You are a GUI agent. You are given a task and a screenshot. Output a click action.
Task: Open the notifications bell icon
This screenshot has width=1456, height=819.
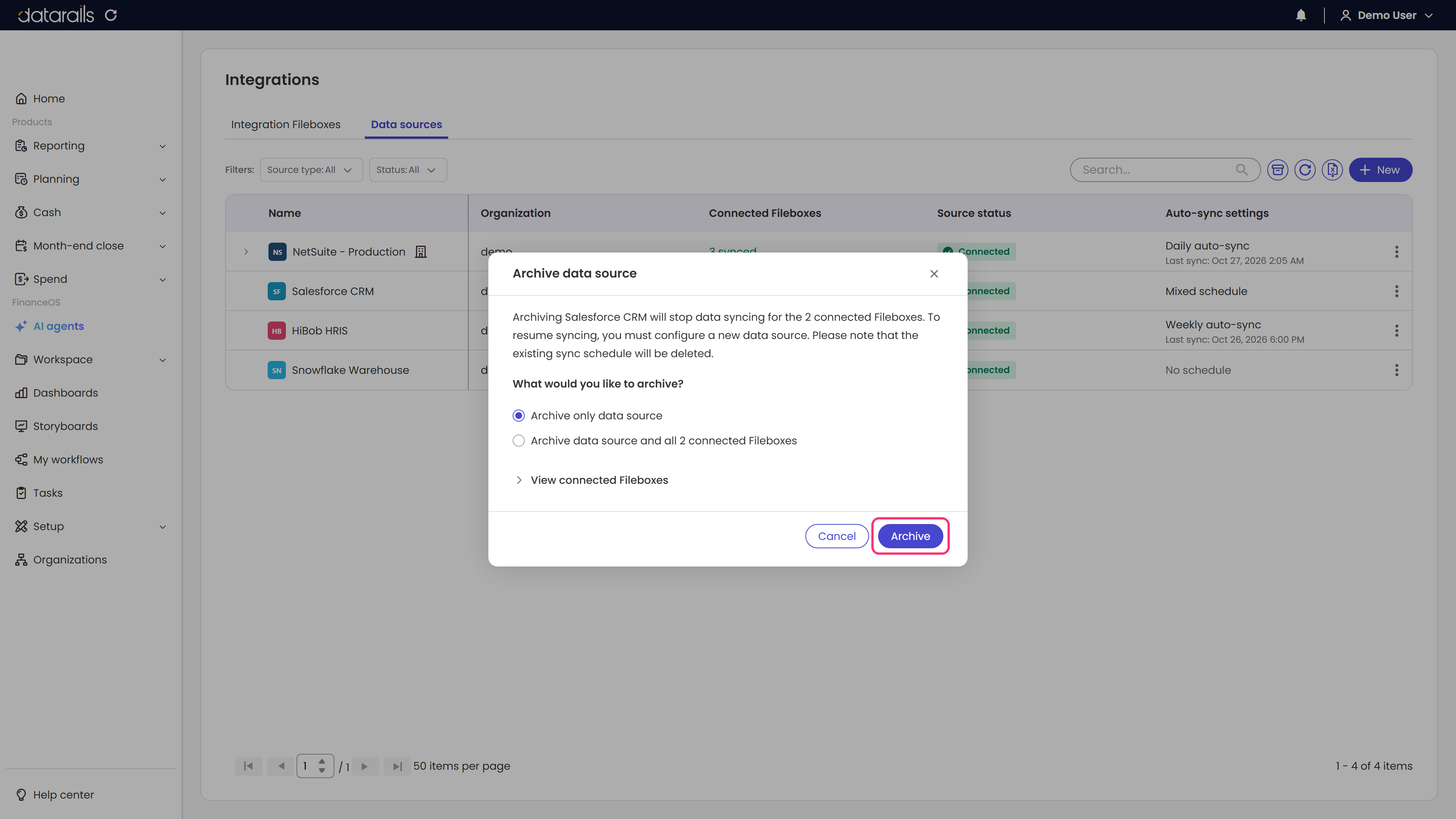click(1301, 15)
